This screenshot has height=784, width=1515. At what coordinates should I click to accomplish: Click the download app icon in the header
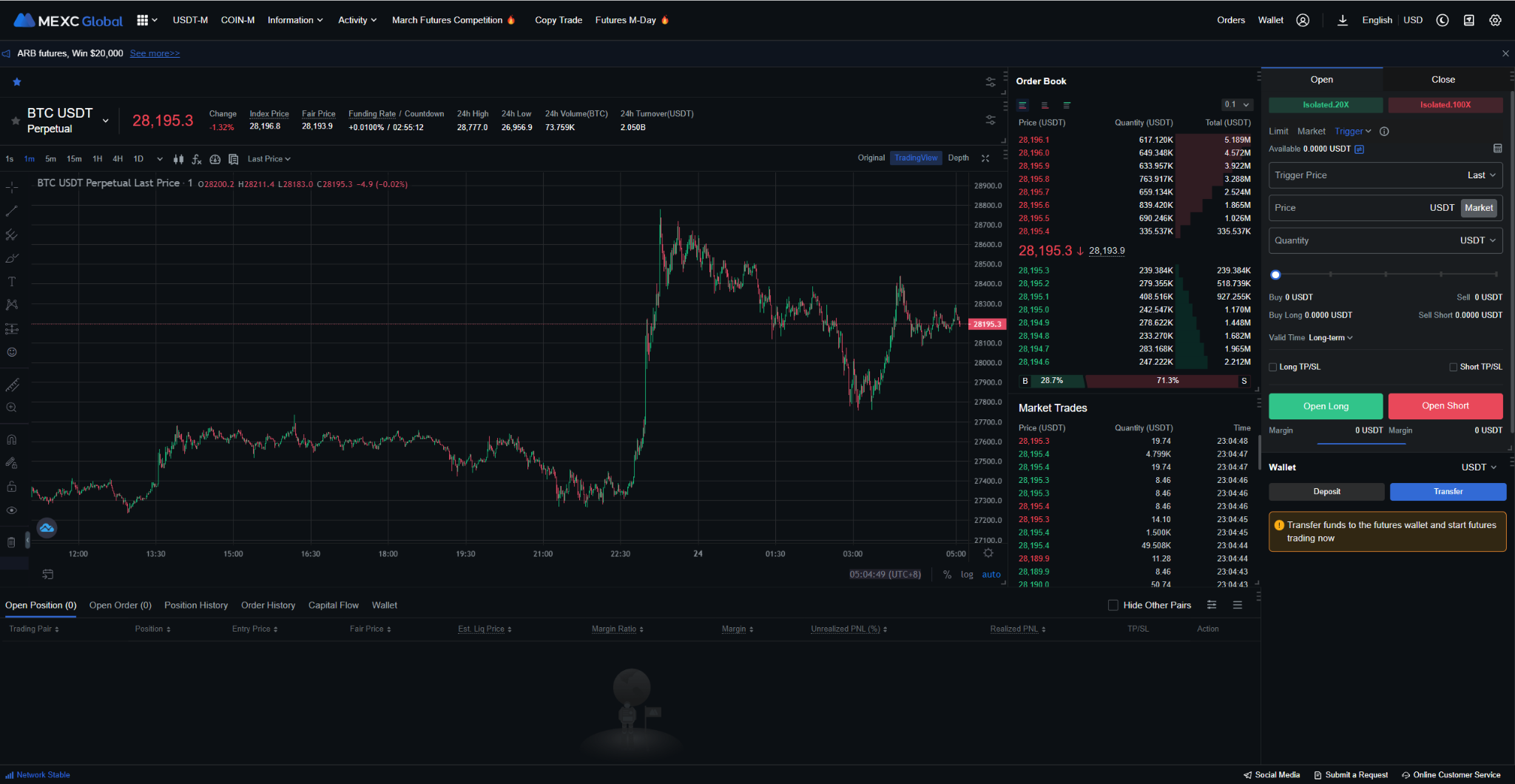tap(1342, 20)
